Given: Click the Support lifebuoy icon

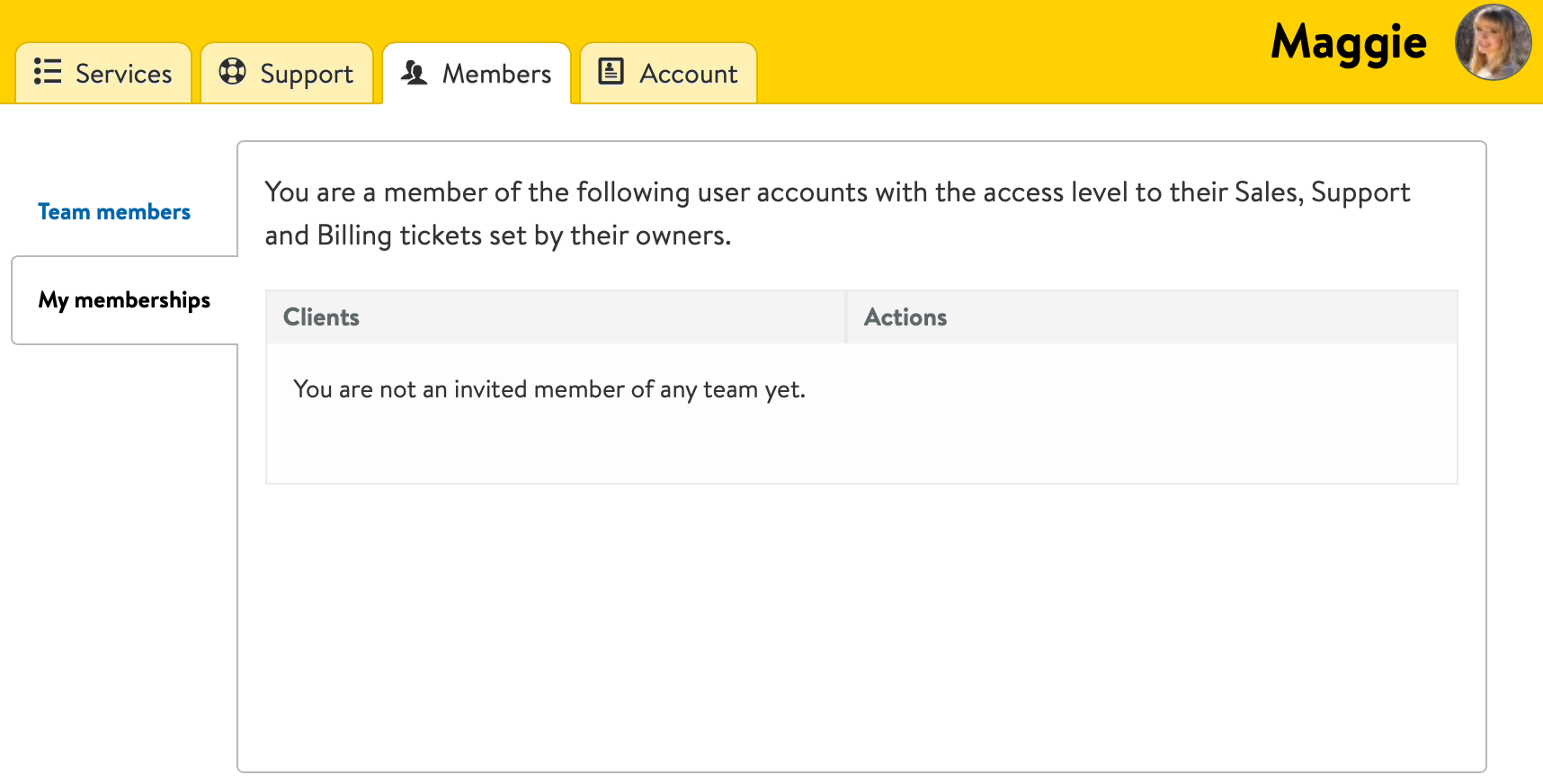Looking at the screenshot, I should pyautogui.click(x=232, y=71).
